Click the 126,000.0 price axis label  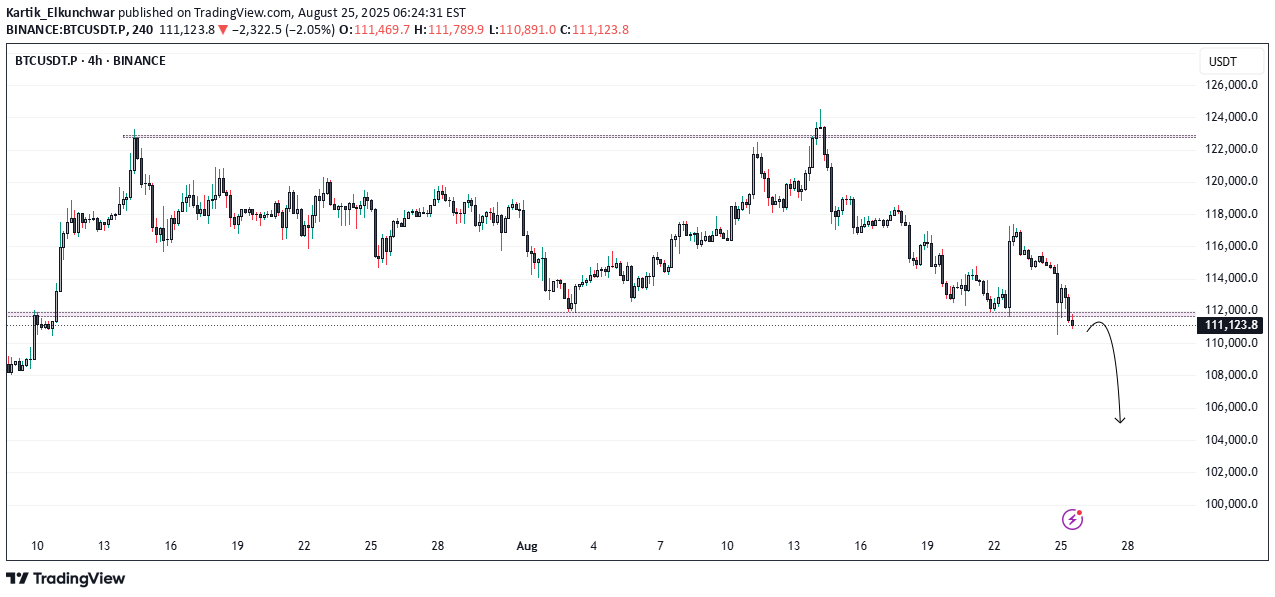click(x=1231, y=85)
